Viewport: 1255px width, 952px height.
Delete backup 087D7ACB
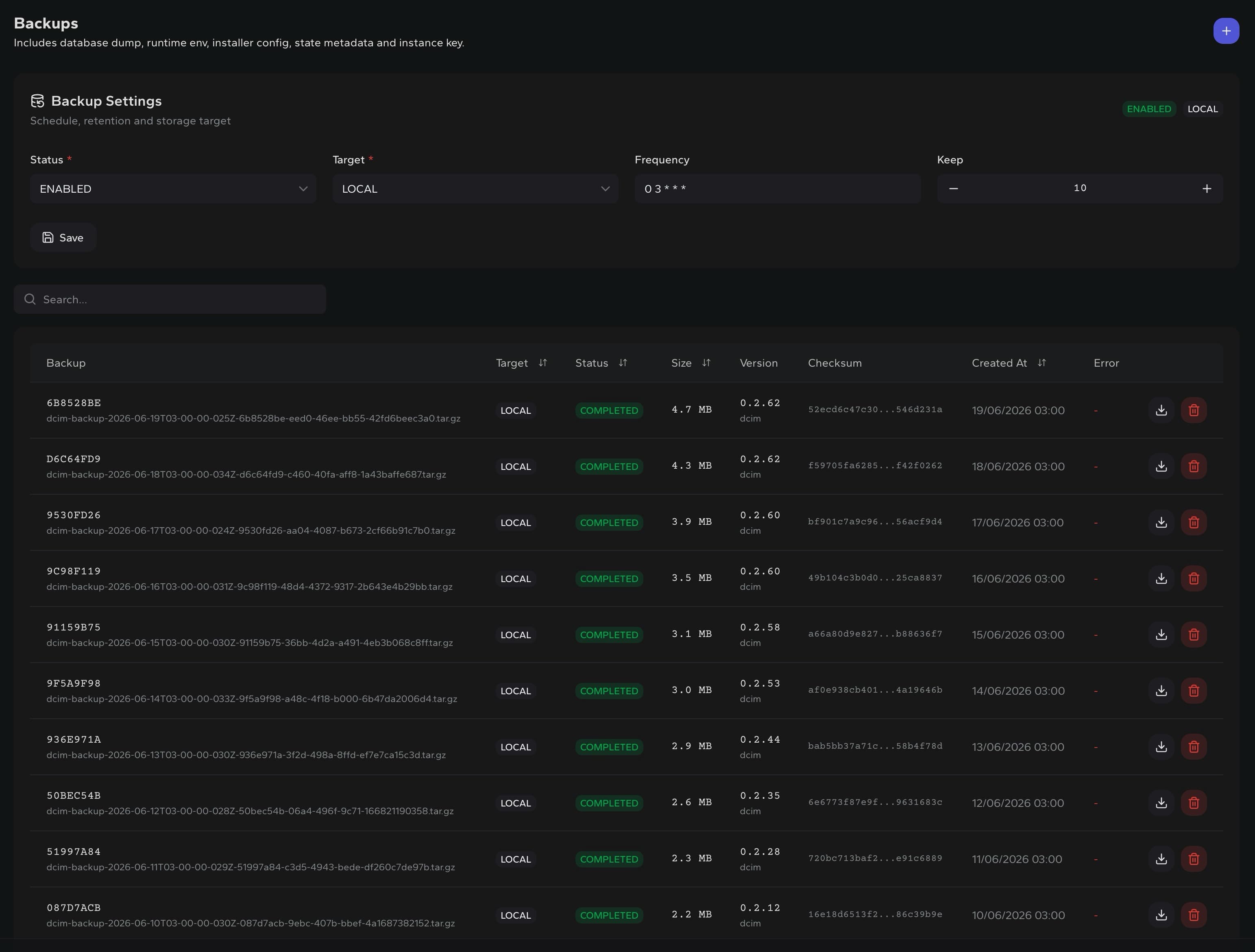pos(1194,915)
